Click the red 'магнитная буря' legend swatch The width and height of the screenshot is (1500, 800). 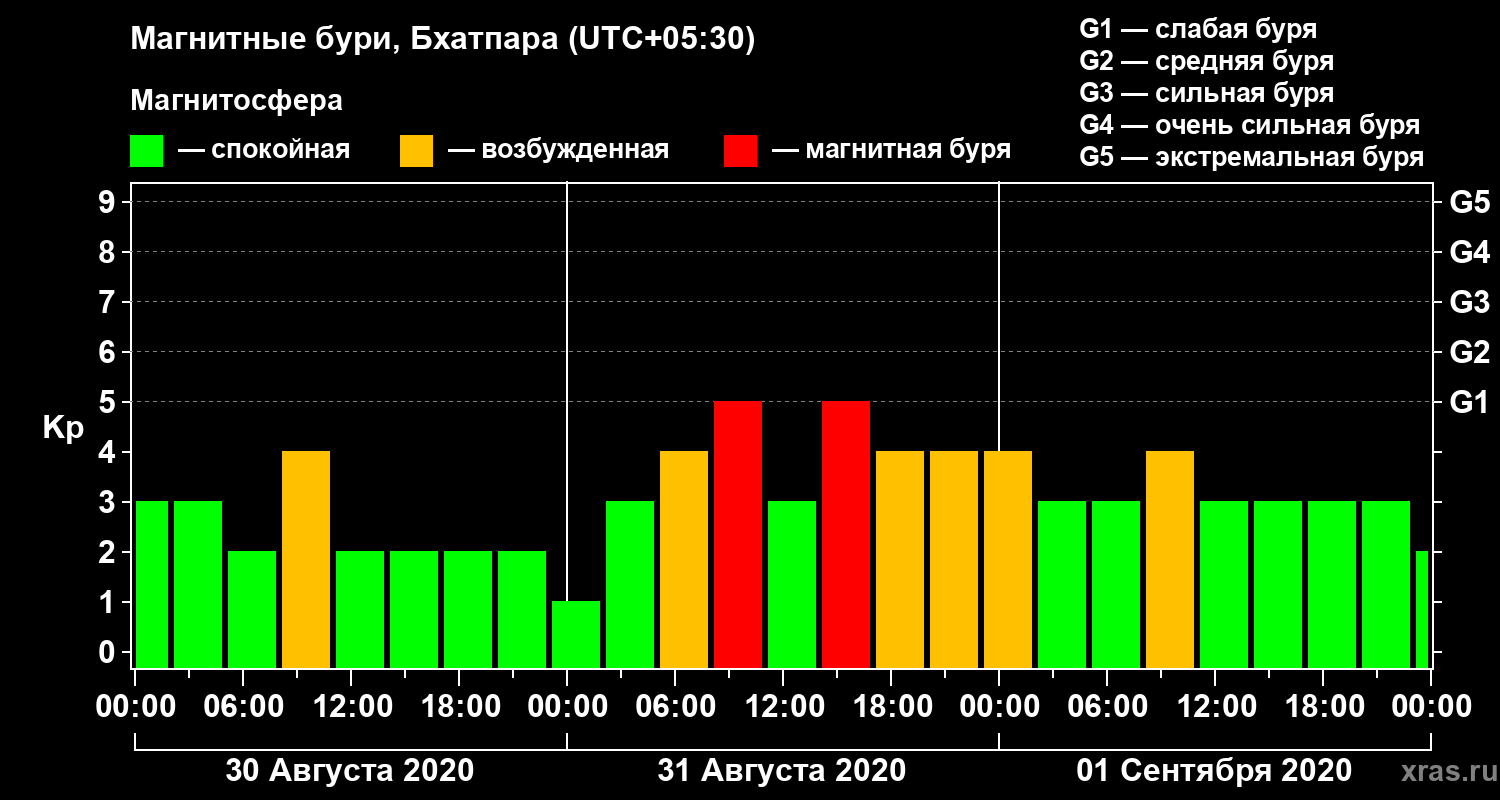coord(740,151)
